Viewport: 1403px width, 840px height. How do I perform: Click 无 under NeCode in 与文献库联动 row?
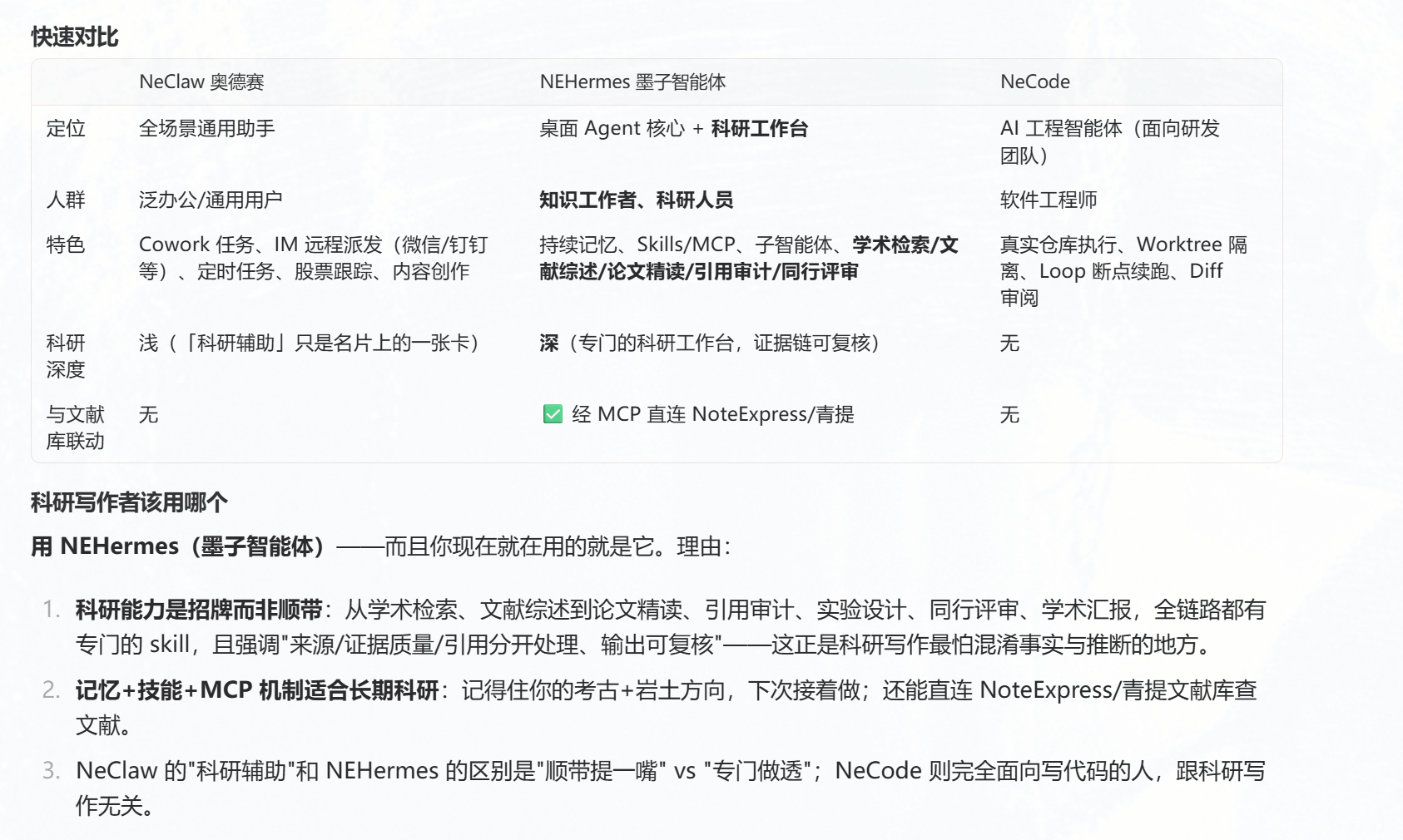coord(1010,414)
